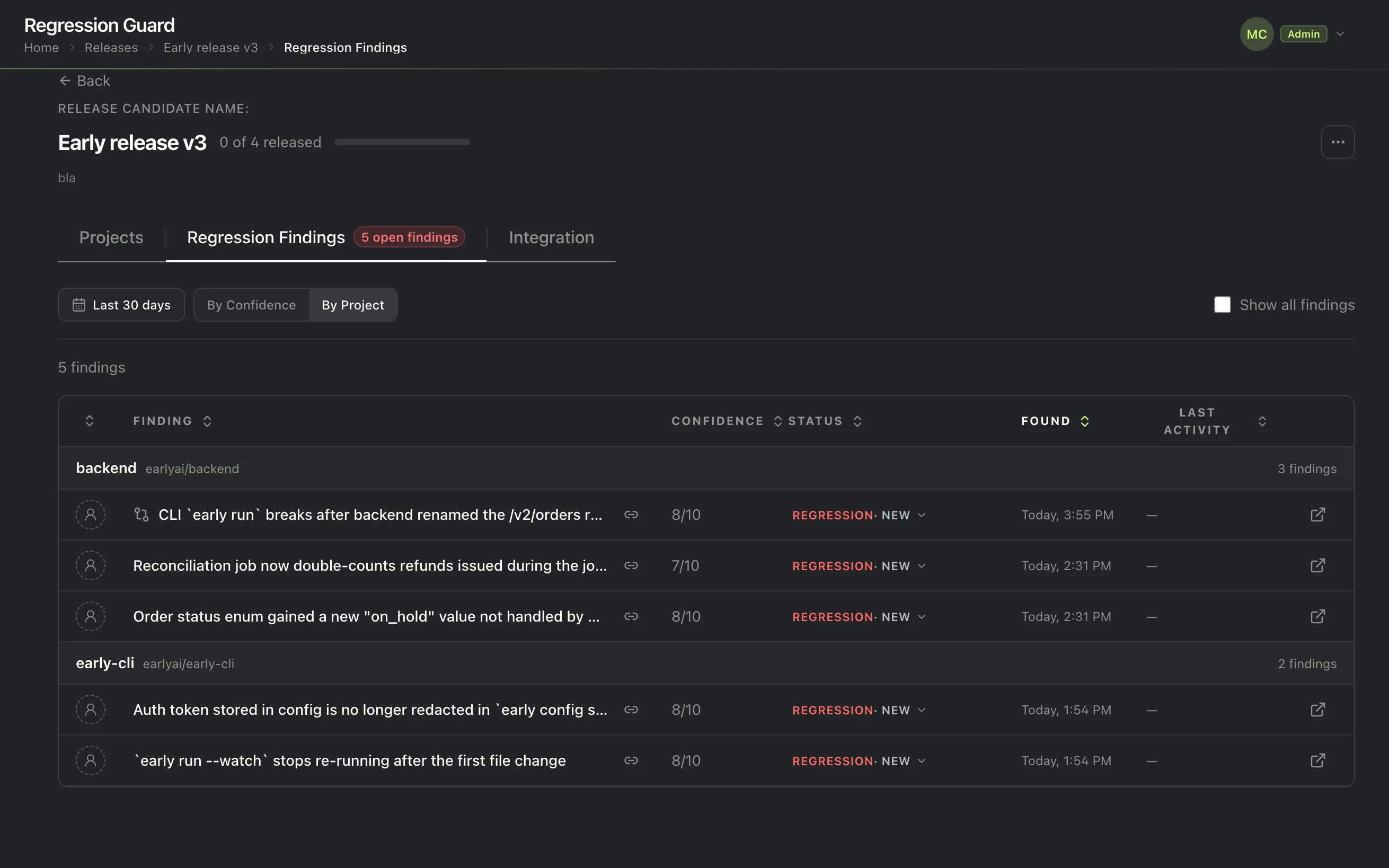Collapse the early-cli project group row

coord(706,663)
